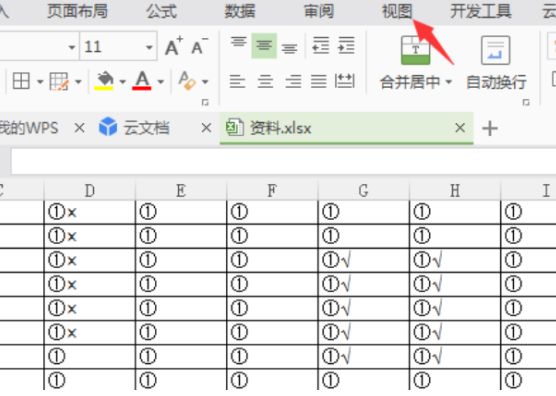Select column D header
Viewport: 556px width, 396px height.
(x=90, y=191)
